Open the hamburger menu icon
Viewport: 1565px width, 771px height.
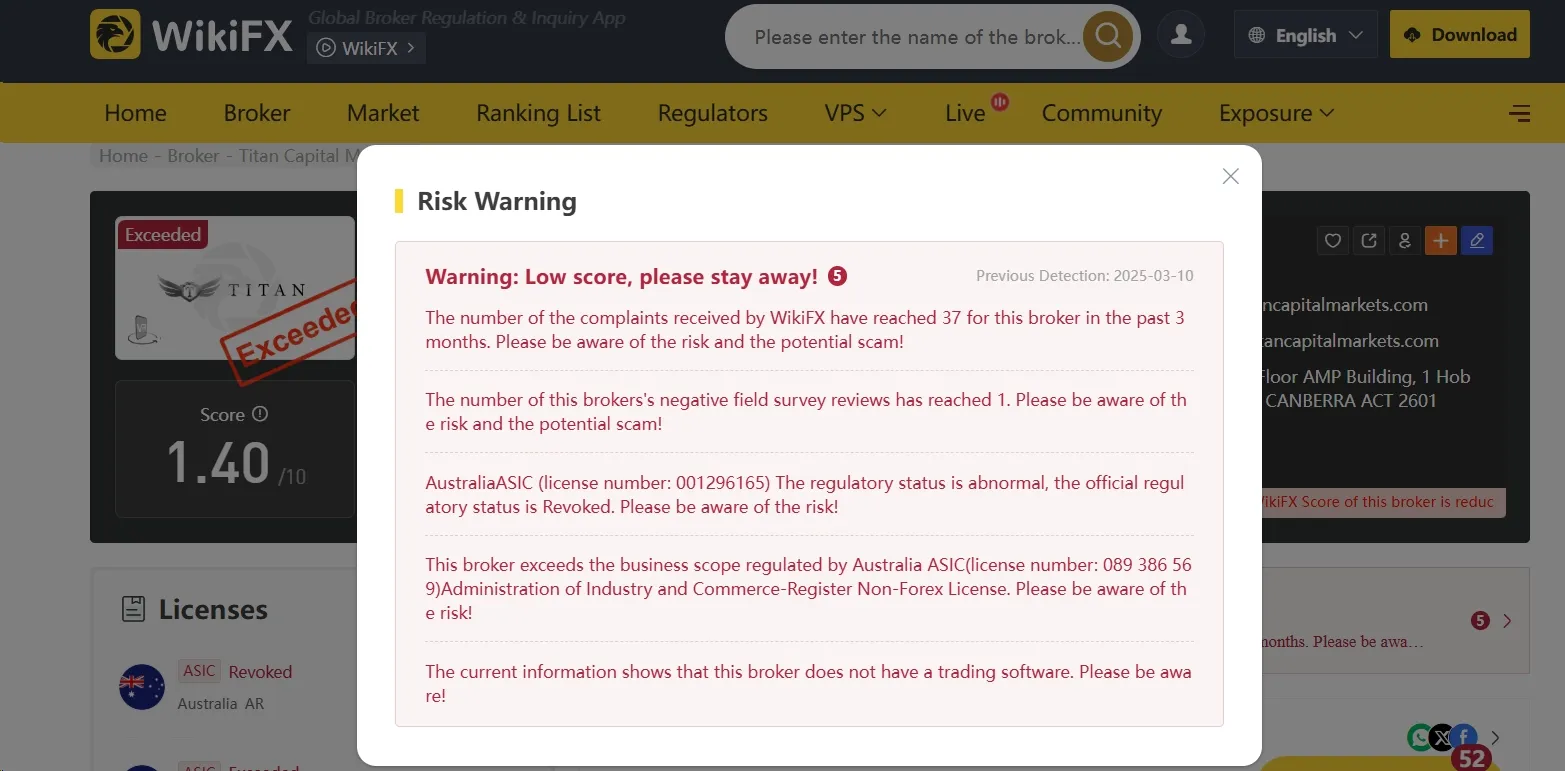tap(1519, 113)
